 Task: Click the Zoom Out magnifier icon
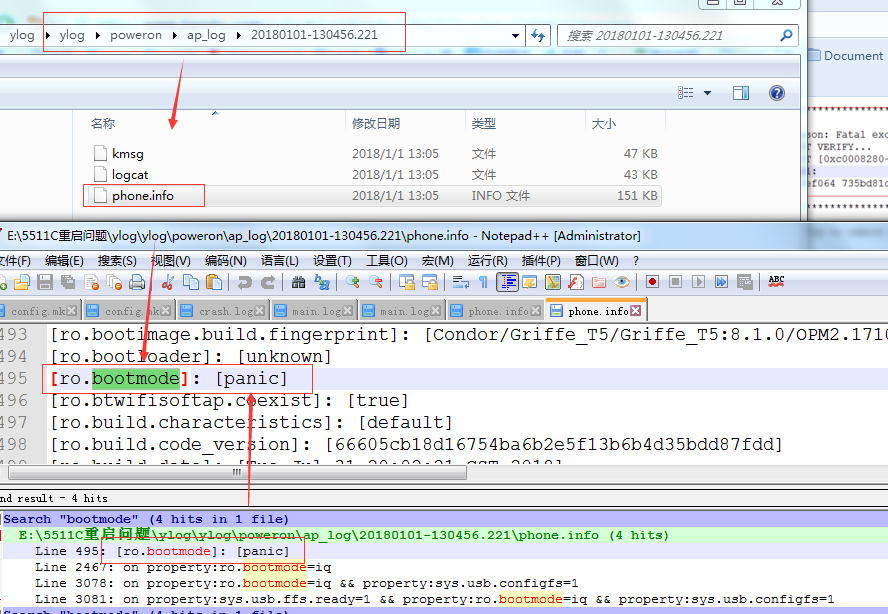pos(375,282)
